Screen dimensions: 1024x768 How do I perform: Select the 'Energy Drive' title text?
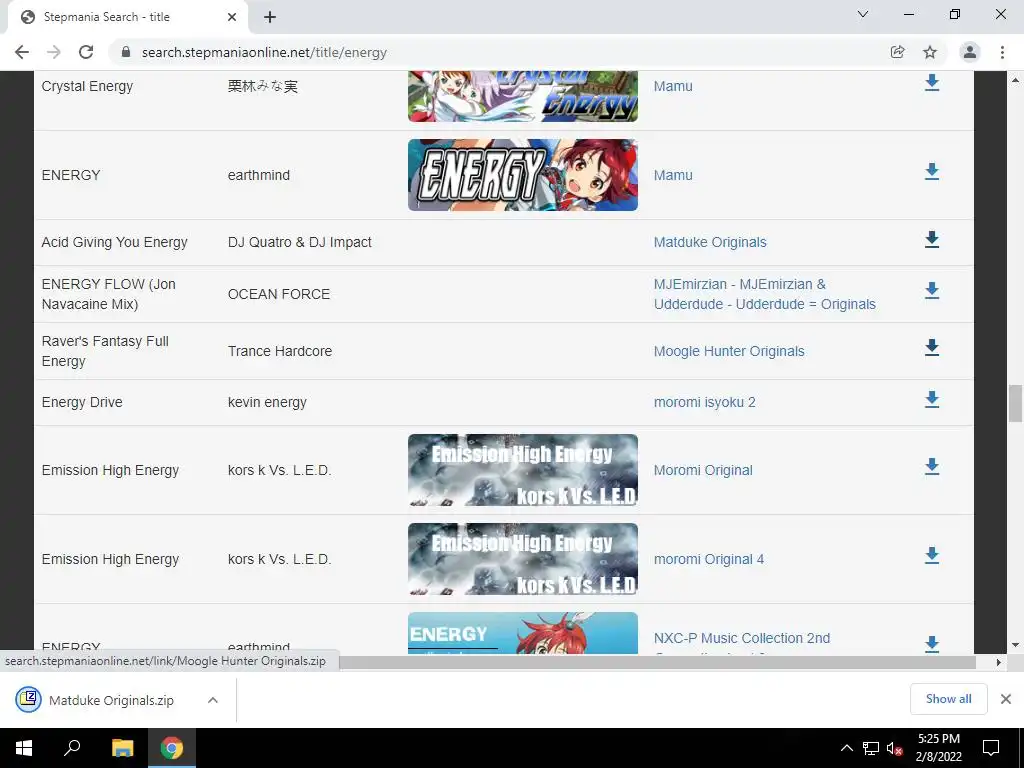pyautogui.click(x=82, y=402)
